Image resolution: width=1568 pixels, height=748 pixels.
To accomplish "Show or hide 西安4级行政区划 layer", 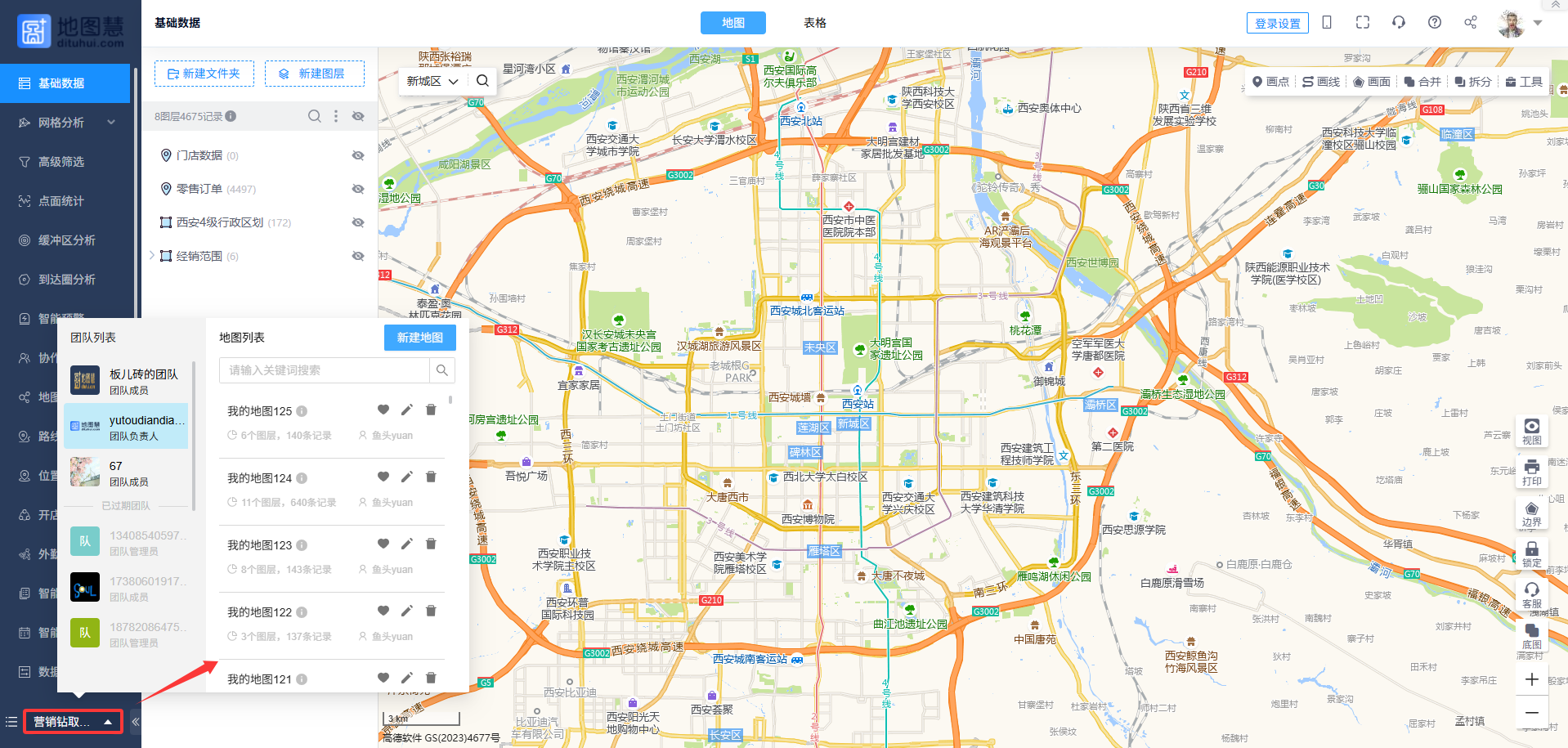I will click(358, 222).
